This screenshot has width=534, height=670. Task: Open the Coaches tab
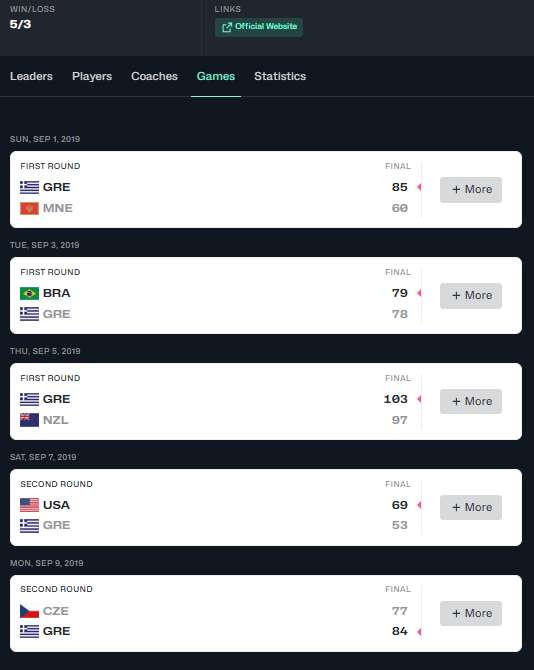coord(154,76)
